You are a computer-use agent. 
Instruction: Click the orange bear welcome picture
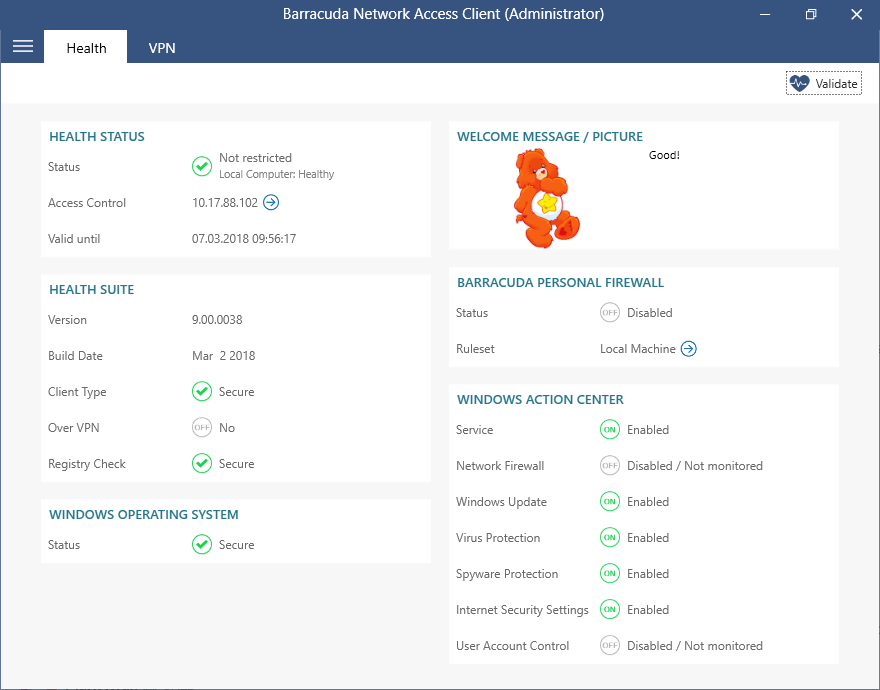point(547,198)
